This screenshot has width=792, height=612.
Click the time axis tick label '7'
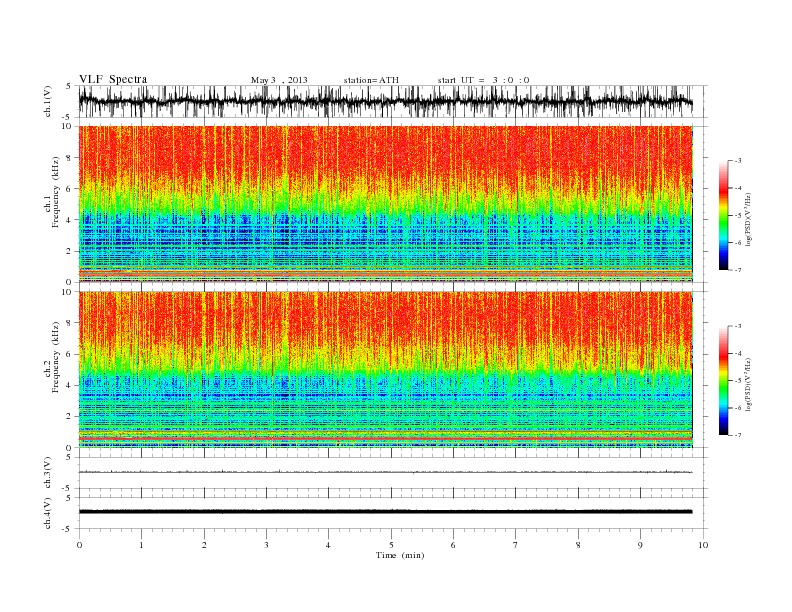point(516,545)
